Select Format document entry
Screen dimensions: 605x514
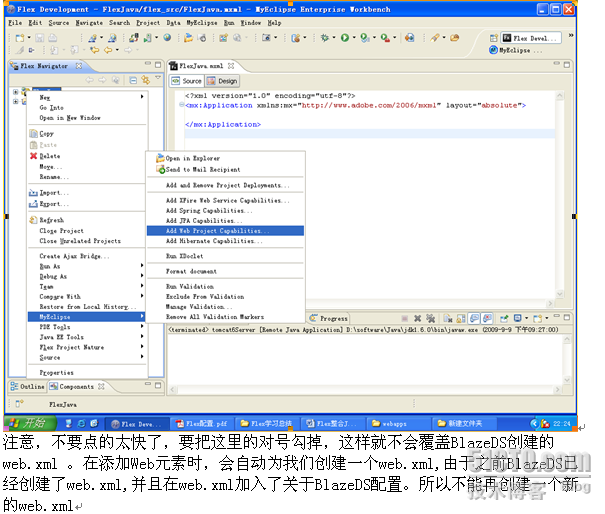pos(225,271)
